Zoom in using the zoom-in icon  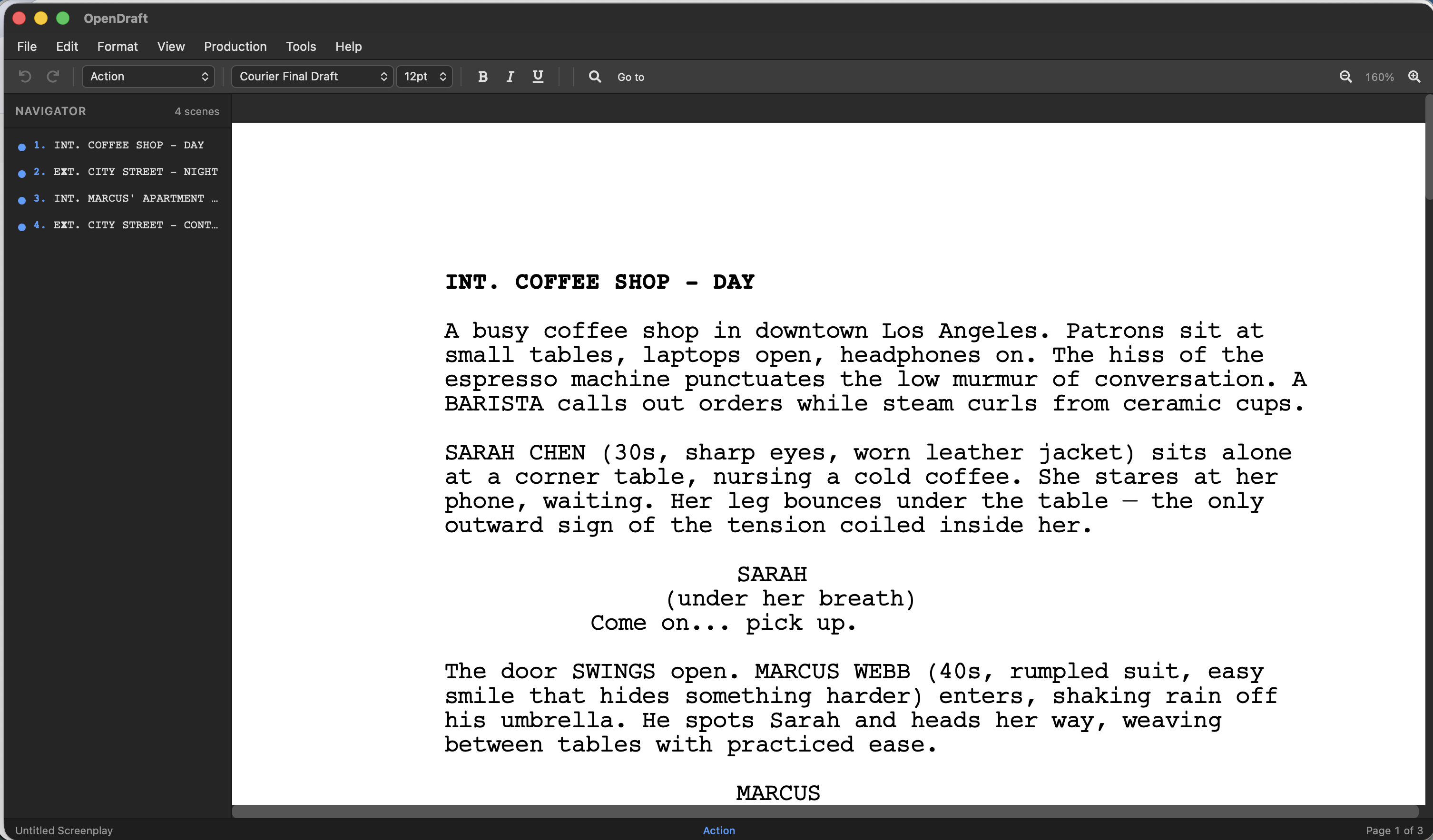coord(1415,76)
